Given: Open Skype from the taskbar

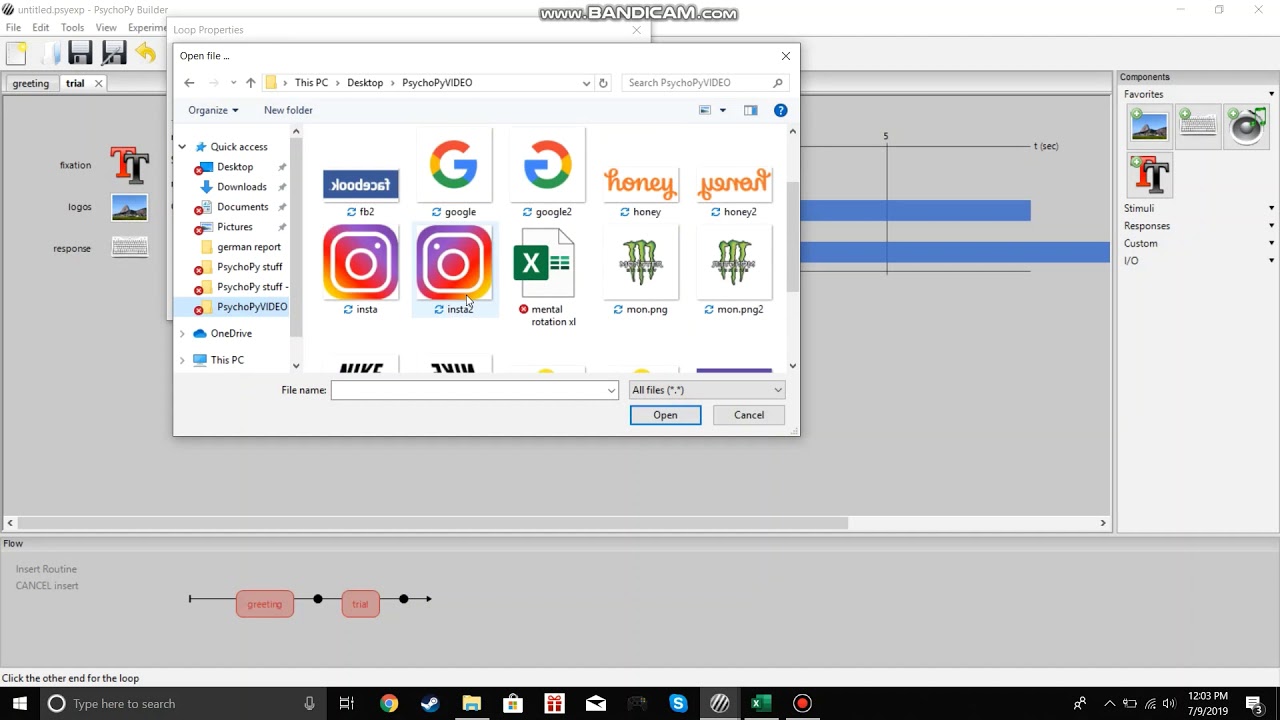Looking at the screenshot, I should click(679, 704).
